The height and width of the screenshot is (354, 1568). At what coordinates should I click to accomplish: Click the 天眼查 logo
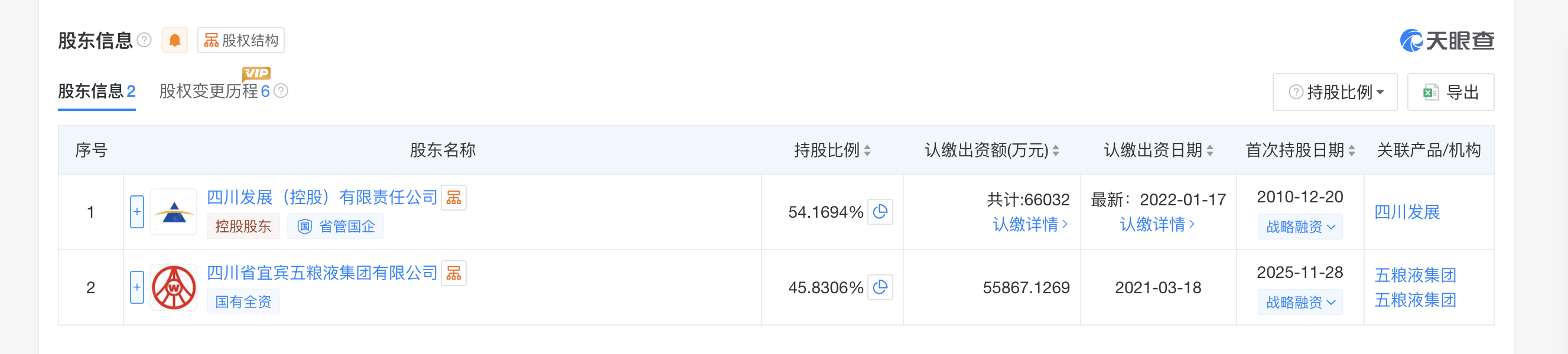tap(1447, 41)
